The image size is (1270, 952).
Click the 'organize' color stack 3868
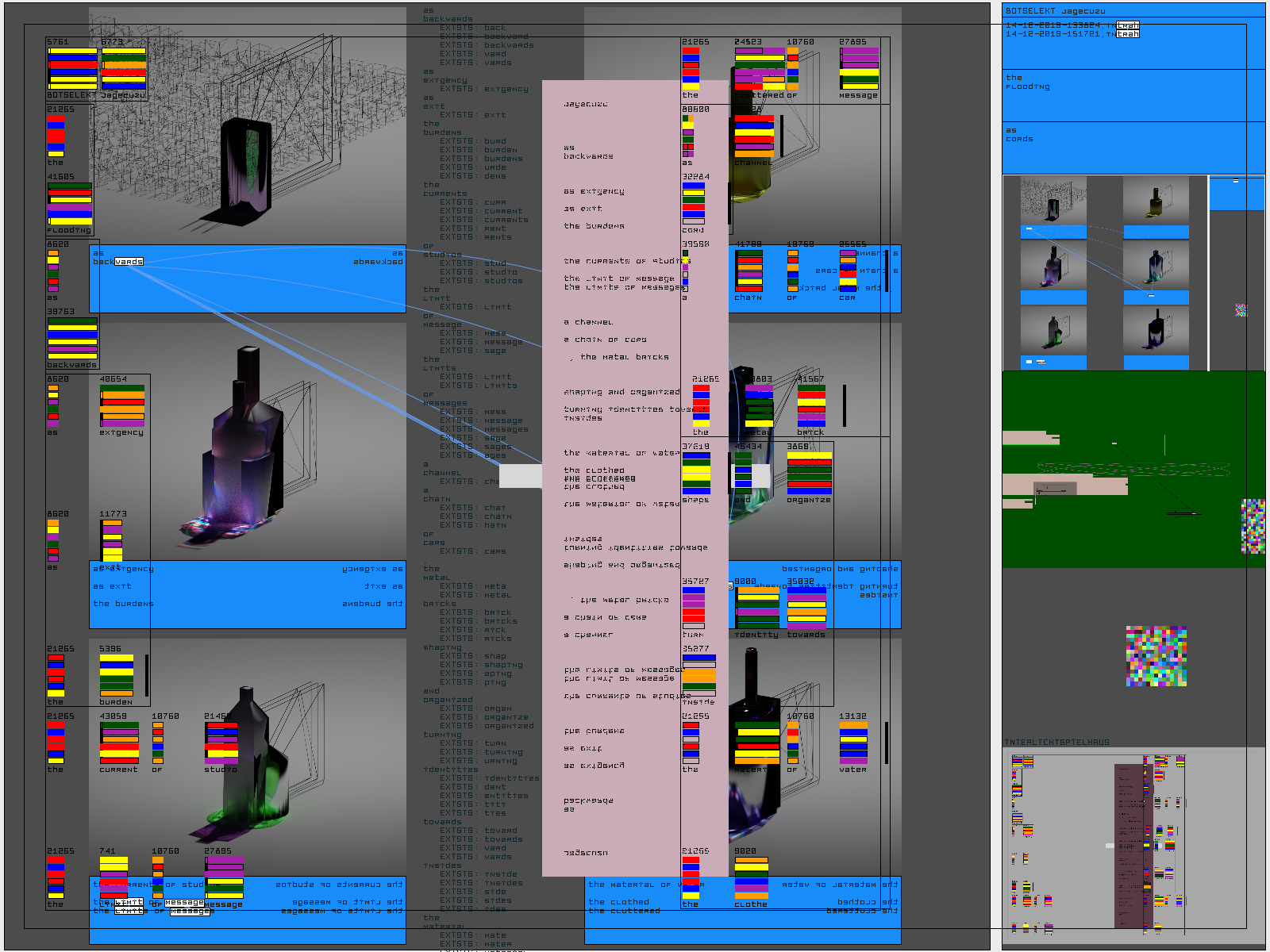pyautogui.click(x=809, y=474)
